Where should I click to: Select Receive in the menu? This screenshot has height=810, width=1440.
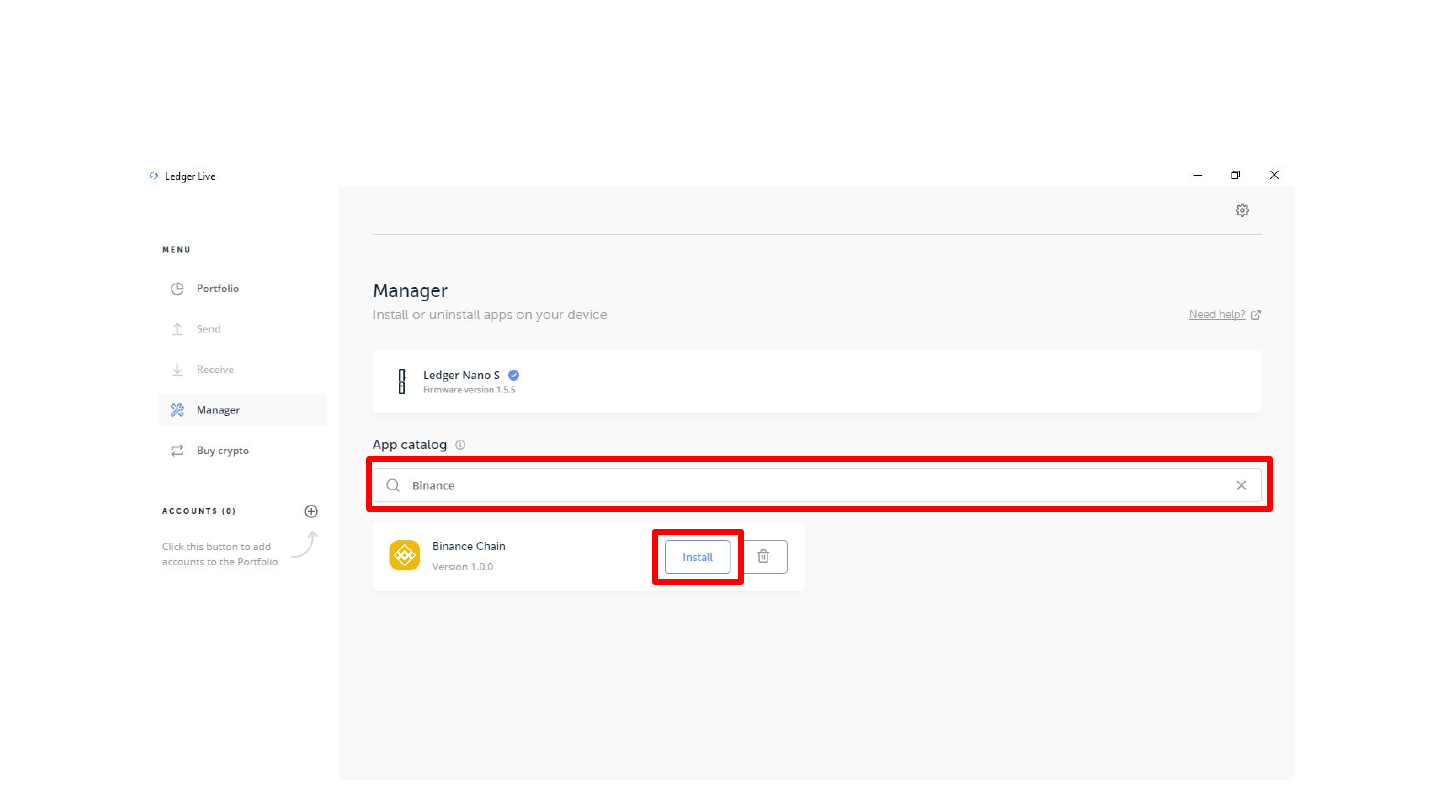[242, 370]
